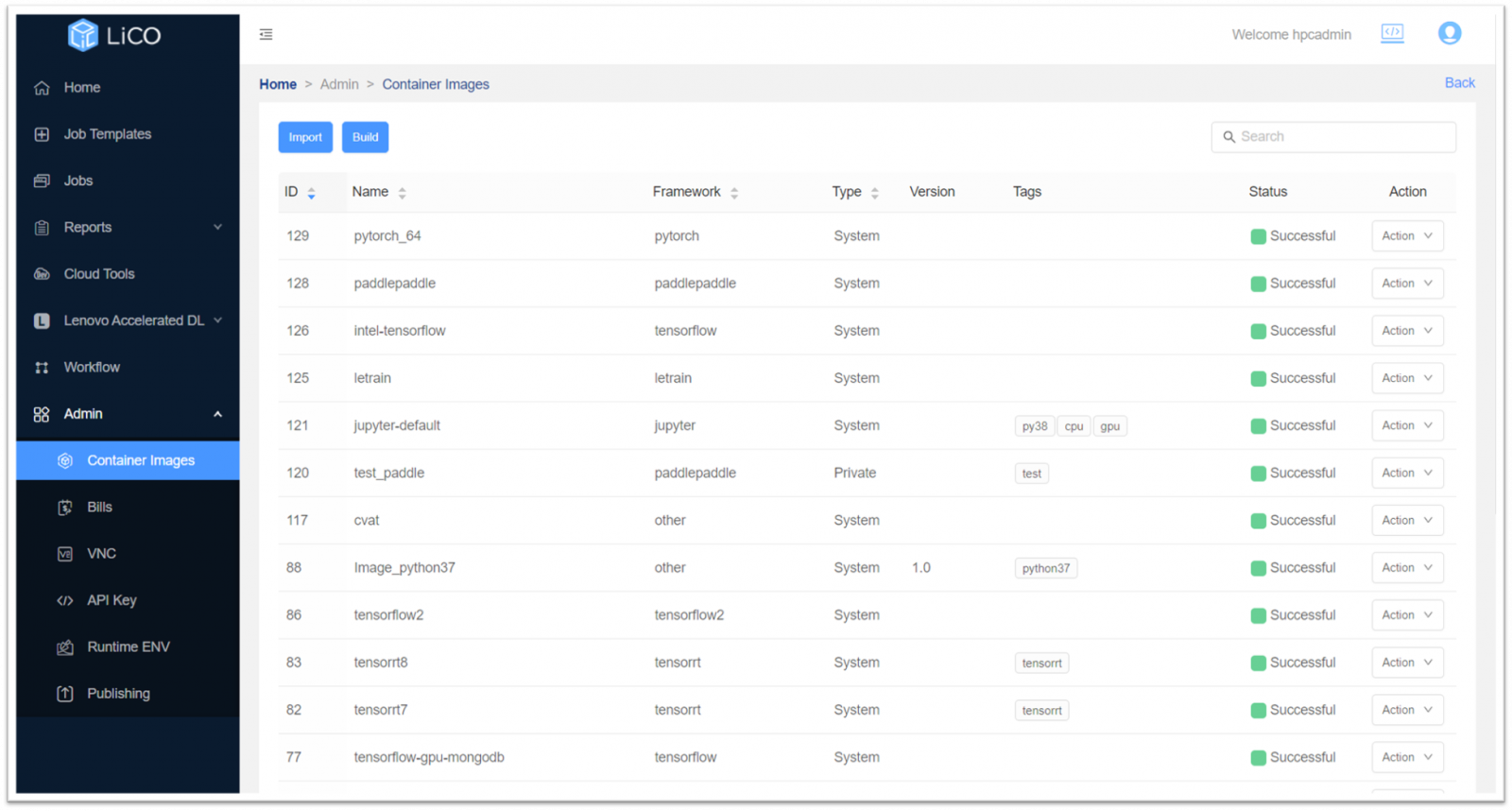
Task: Collapse the Admin sidebar section
Action: tap(217, 414)
